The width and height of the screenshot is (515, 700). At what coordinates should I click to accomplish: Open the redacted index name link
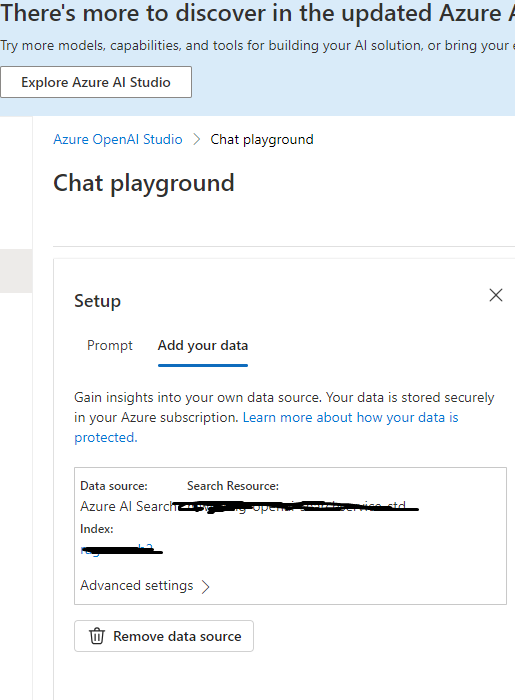tap(121, 550)
